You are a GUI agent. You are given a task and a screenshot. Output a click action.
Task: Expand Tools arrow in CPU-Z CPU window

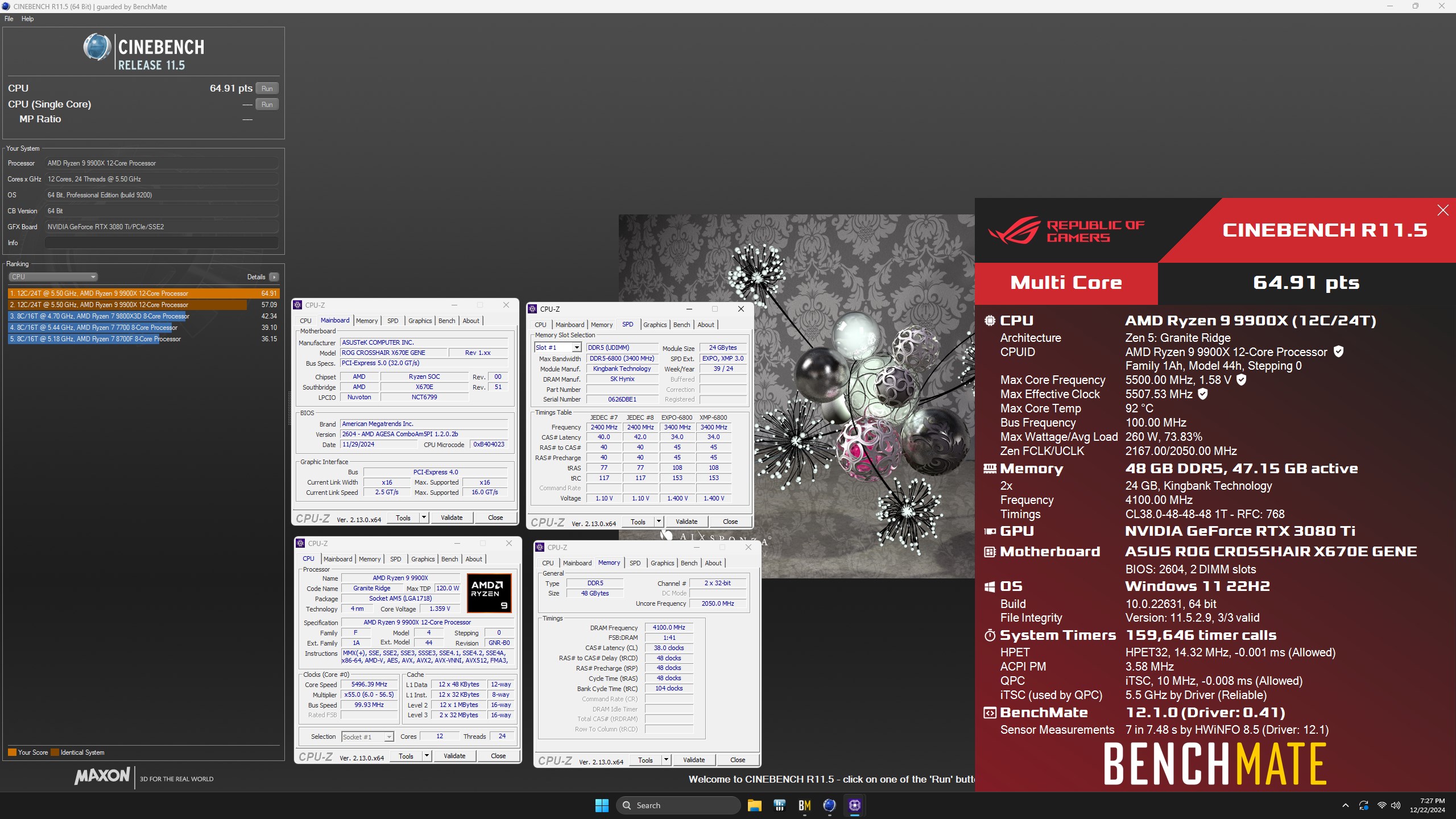pyautogui.click(x=427, y=756)
